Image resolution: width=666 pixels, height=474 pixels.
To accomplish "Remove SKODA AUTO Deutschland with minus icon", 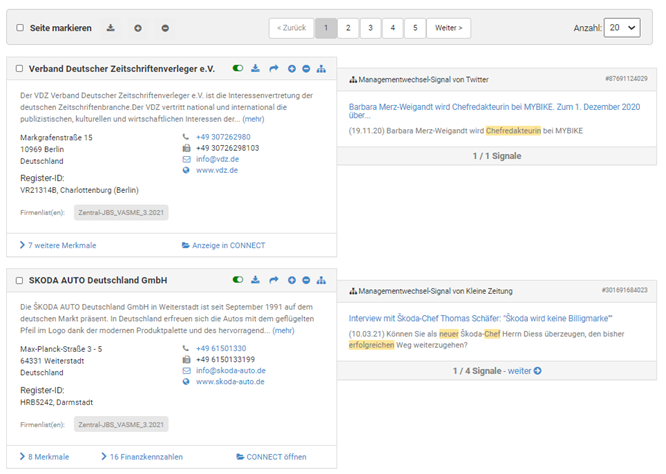I will [306, 280].
